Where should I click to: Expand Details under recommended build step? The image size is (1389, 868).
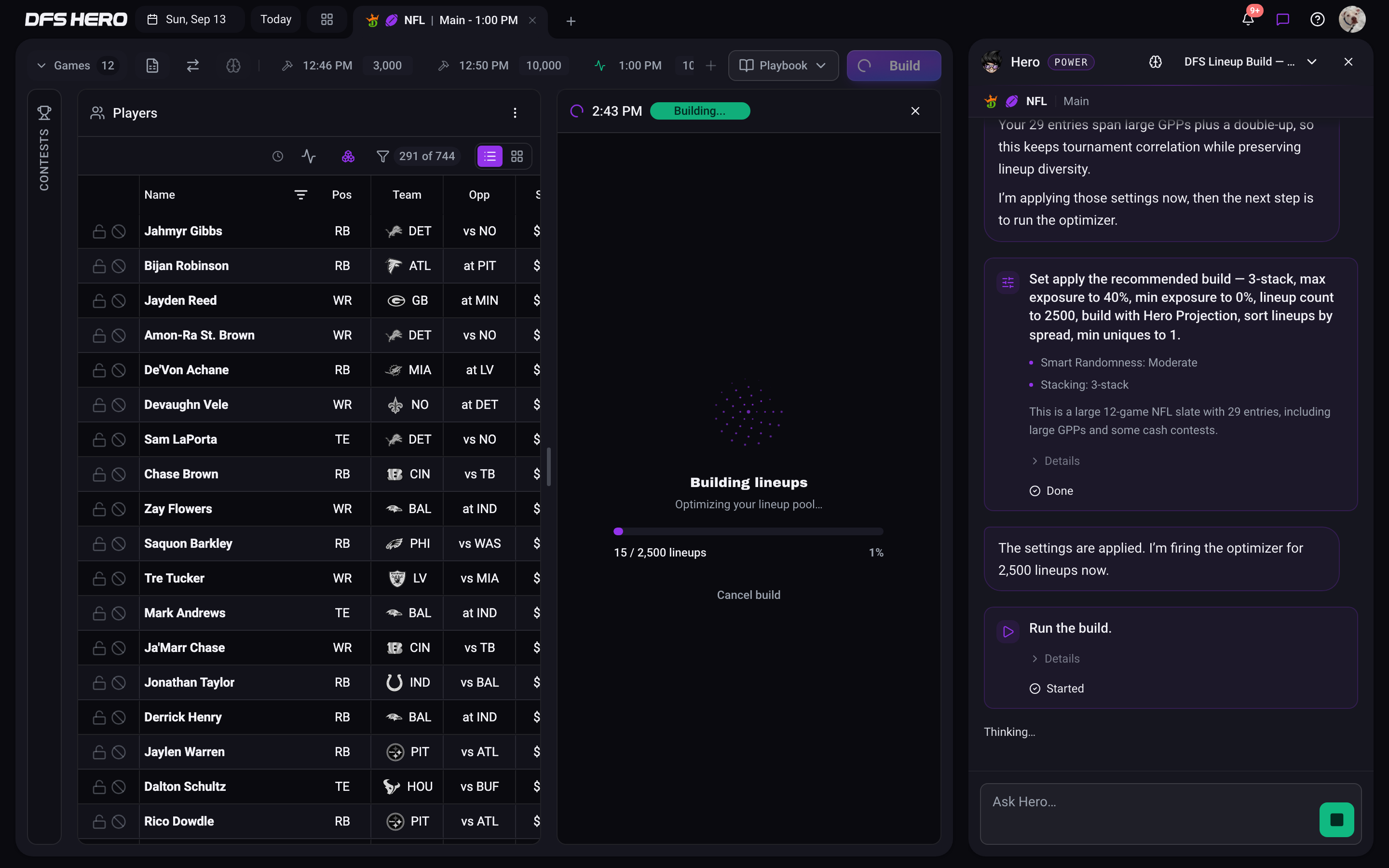(1055, 461)
